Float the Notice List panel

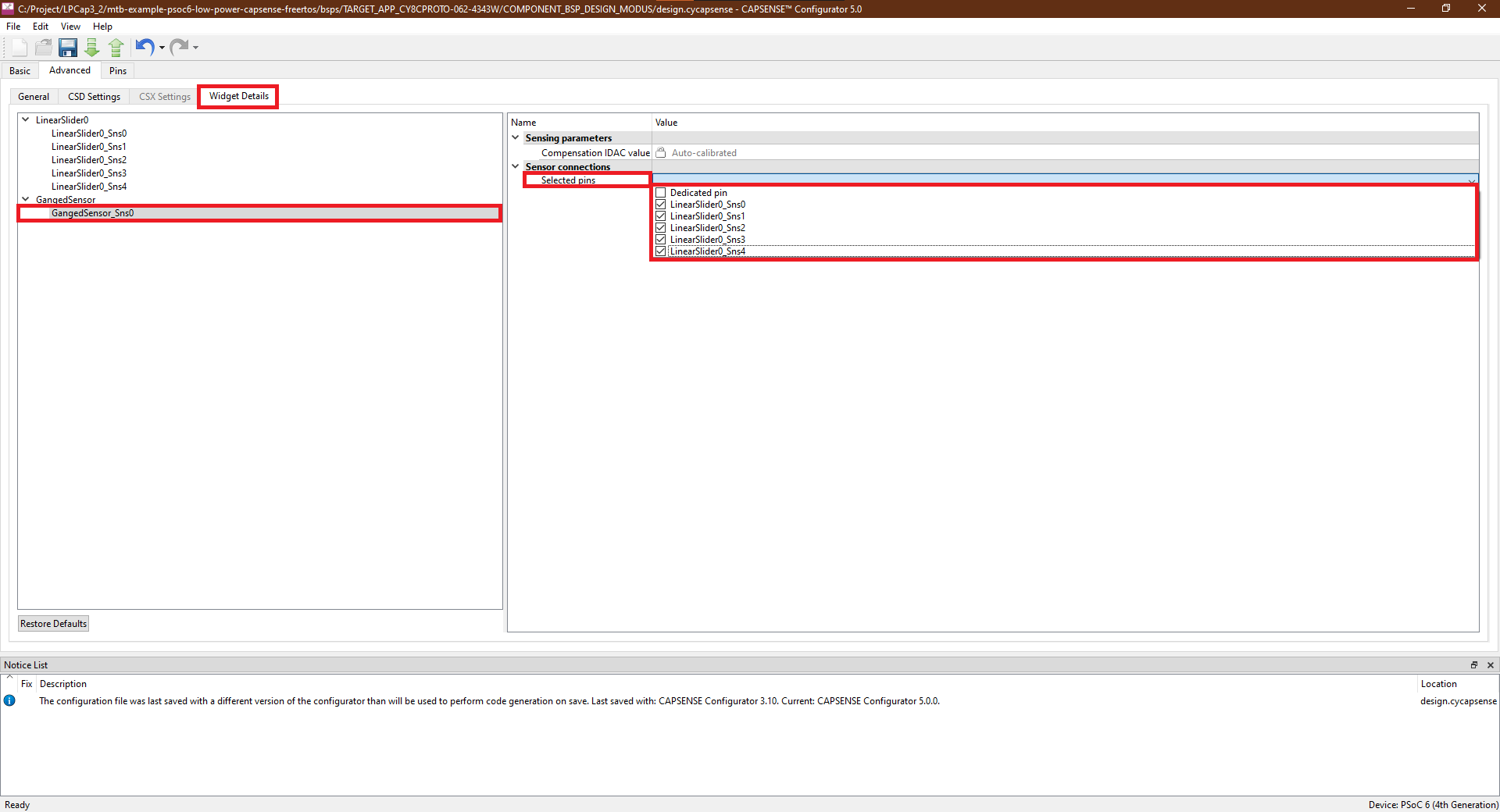tap(1474, 665)
